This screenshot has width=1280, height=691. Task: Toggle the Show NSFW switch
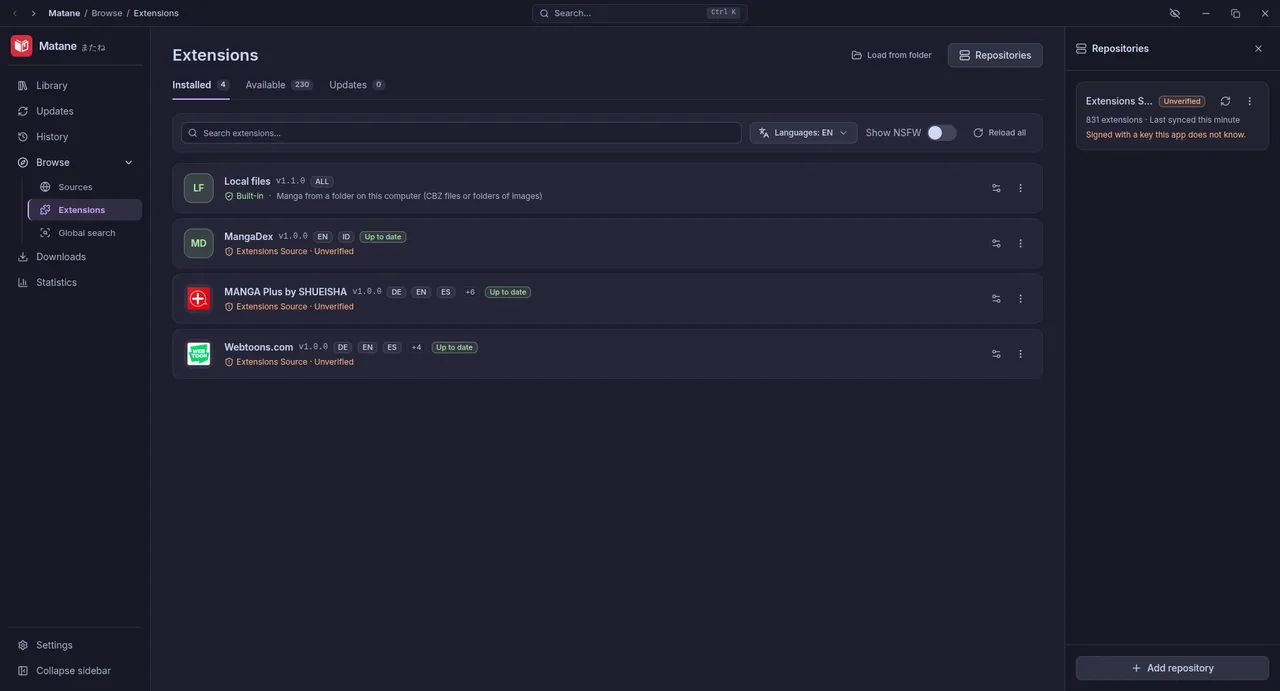click(941, 133)
